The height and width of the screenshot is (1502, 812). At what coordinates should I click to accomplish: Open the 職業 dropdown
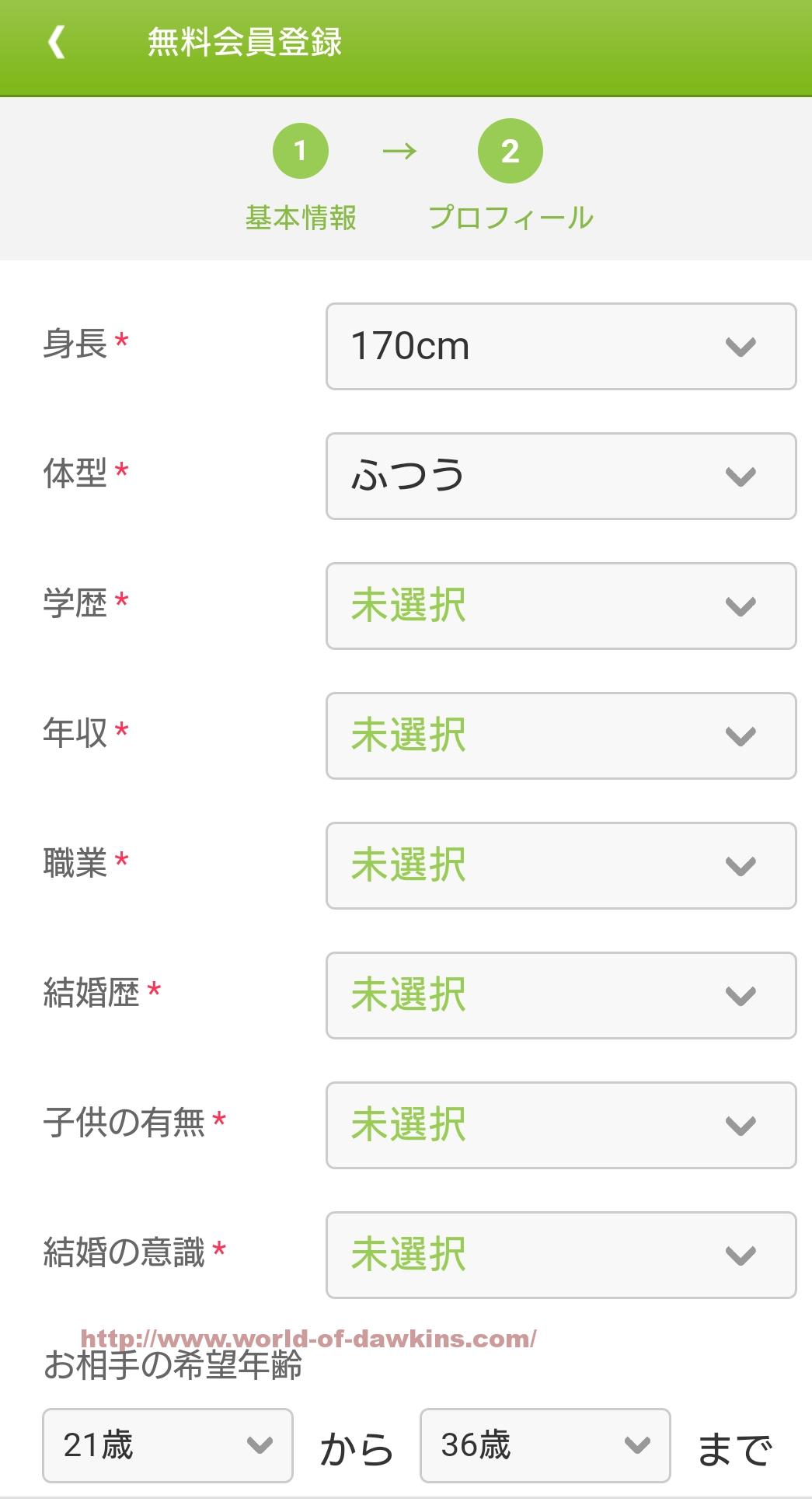coord(560,865)
